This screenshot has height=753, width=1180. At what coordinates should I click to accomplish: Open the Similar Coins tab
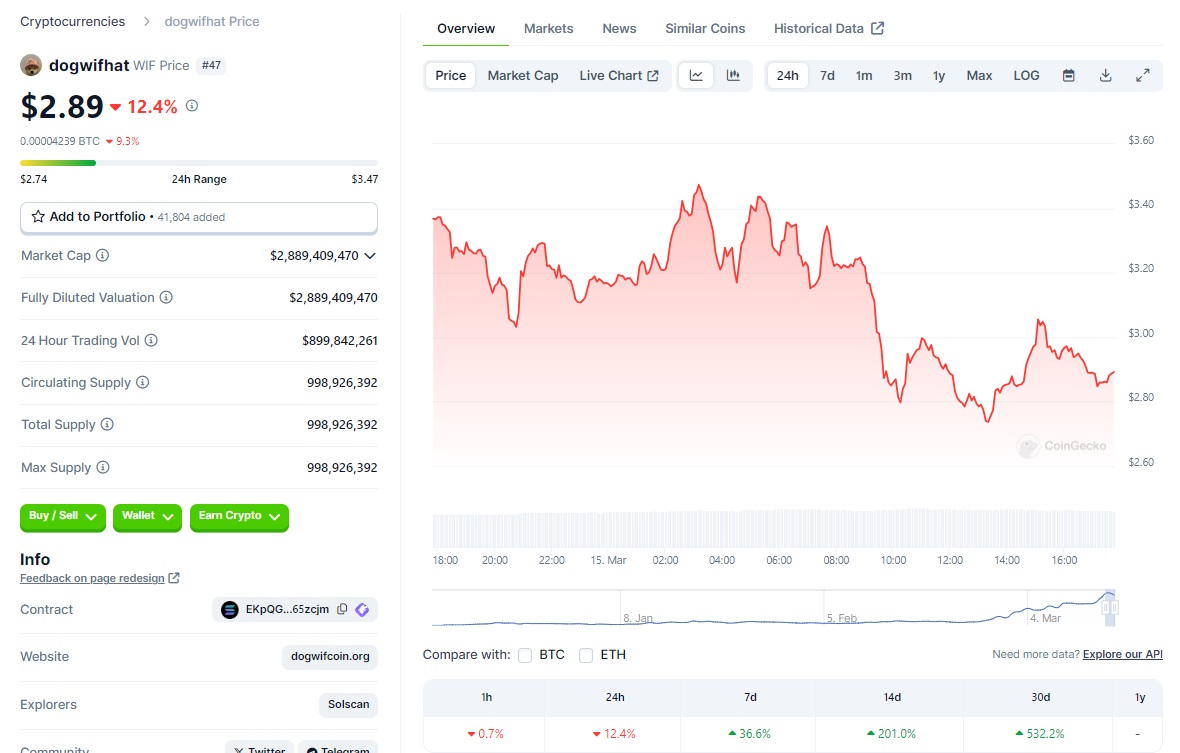(x=705, y=29)
